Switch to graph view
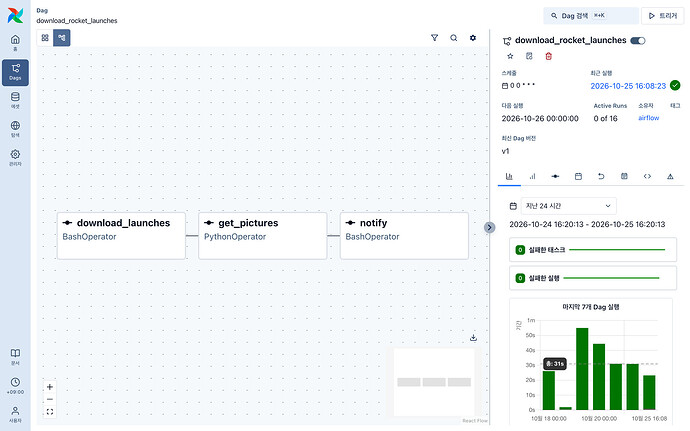 (x=62, y=38)
